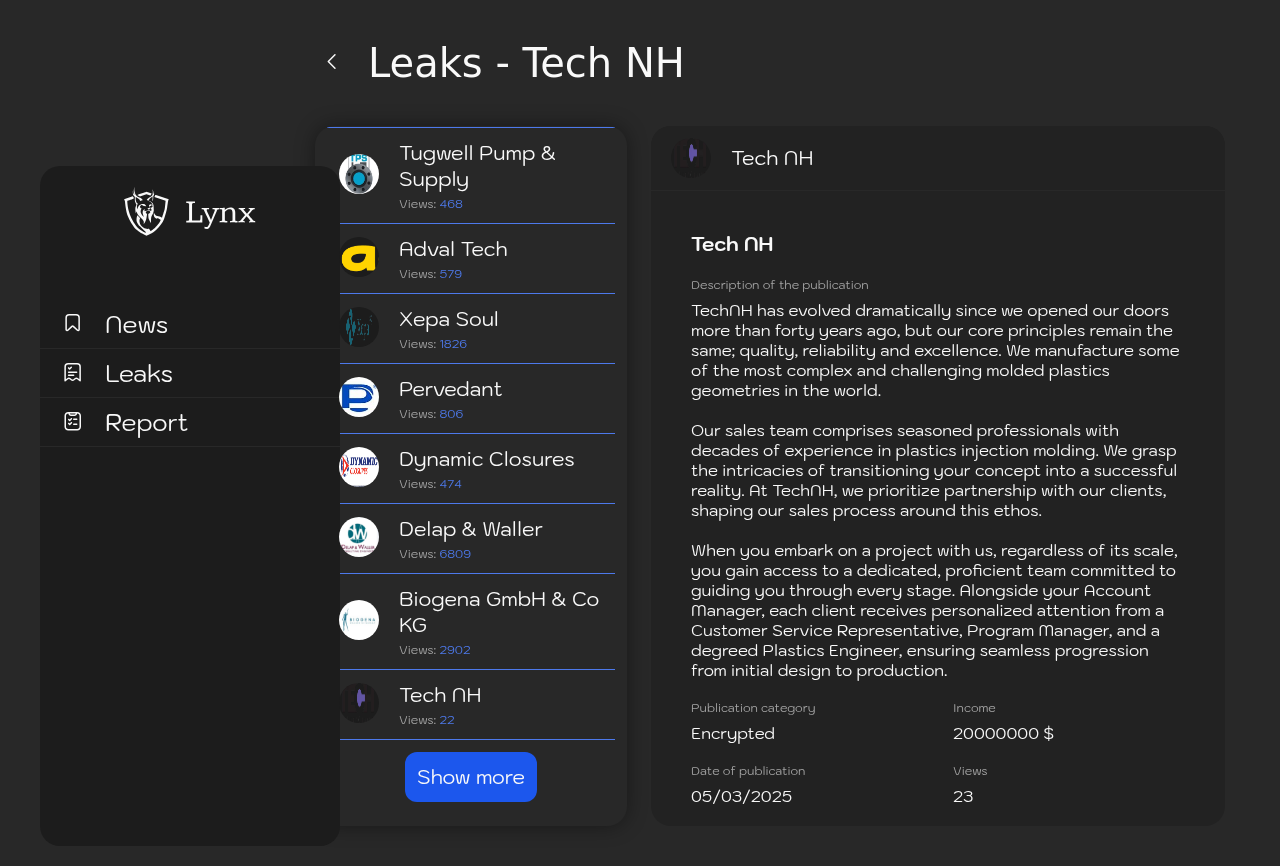
Task: Select the Tech NH title in the list
Action: pyautogui.click(x=440, y=695)
